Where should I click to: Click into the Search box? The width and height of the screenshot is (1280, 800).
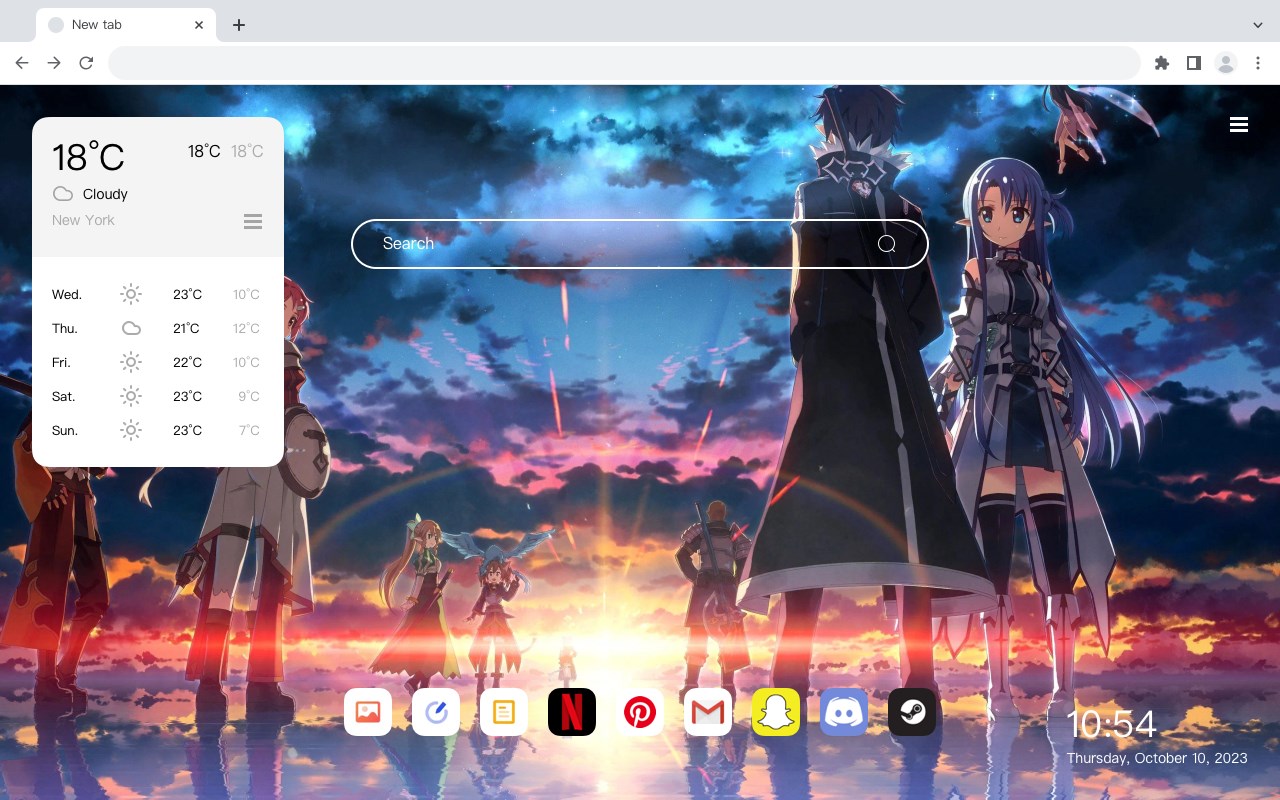(640, 244)
